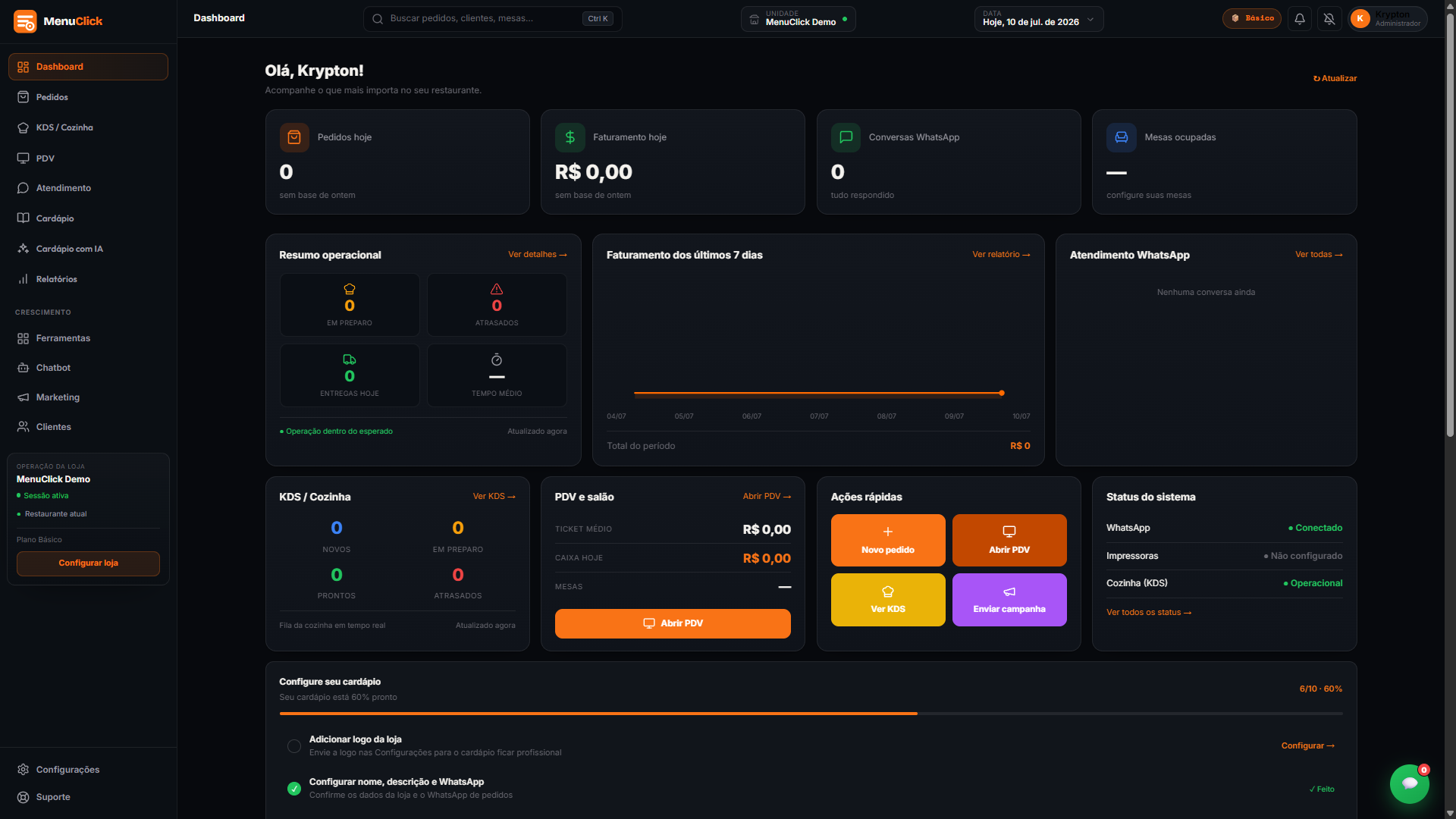Click the Sessão ativa indicator
This screenshot has height=819, width=1456.
(x=42, y=496)
